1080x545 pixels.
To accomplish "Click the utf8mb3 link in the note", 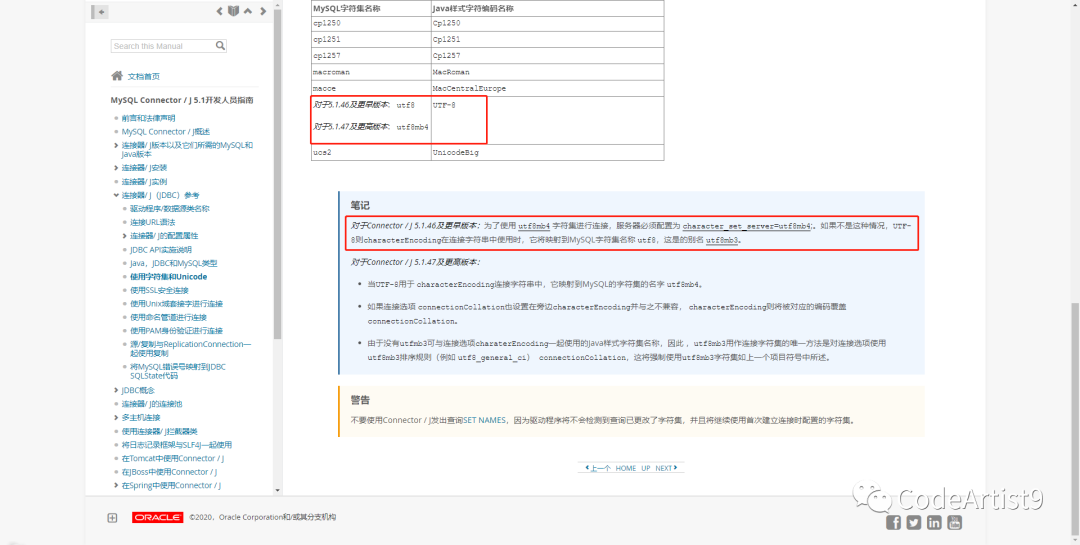I will click(x=723, y=240).
